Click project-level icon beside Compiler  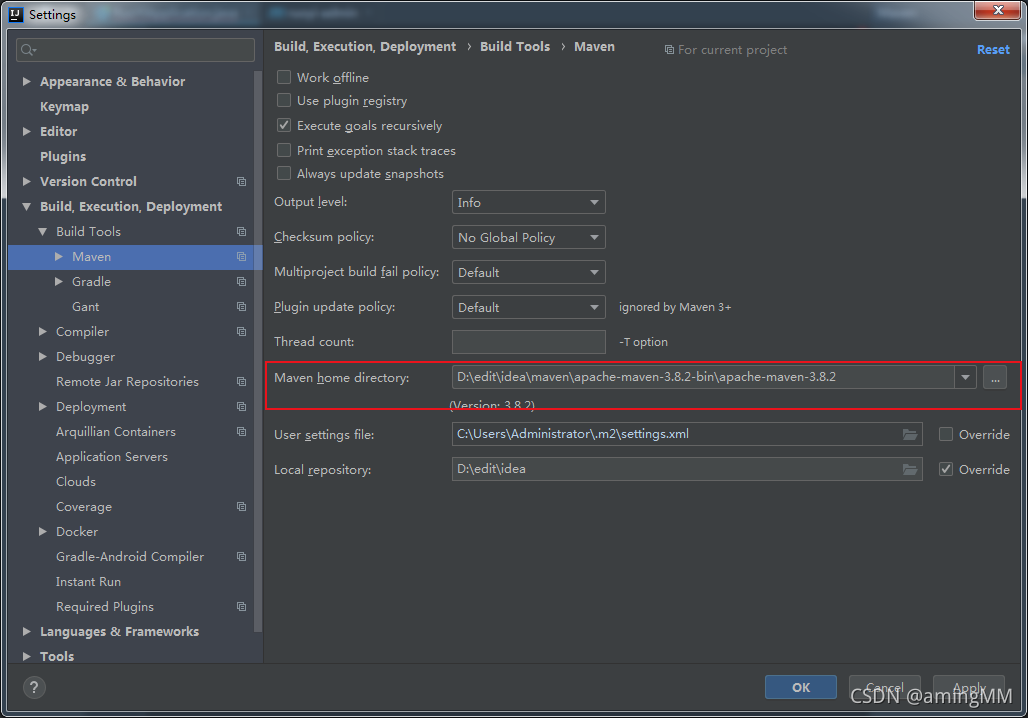pos(241,331)
